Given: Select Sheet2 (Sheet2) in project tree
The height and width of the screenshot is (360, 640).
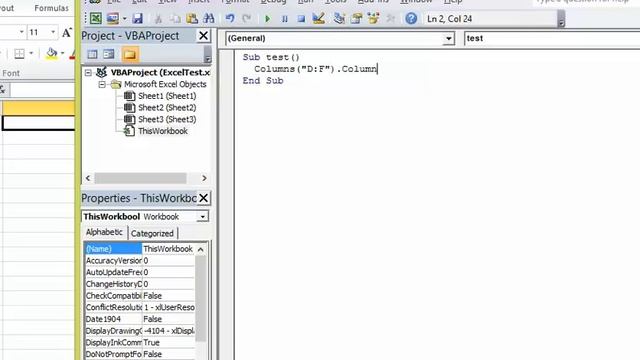Looking at the screenshot, I should point(167,108).
